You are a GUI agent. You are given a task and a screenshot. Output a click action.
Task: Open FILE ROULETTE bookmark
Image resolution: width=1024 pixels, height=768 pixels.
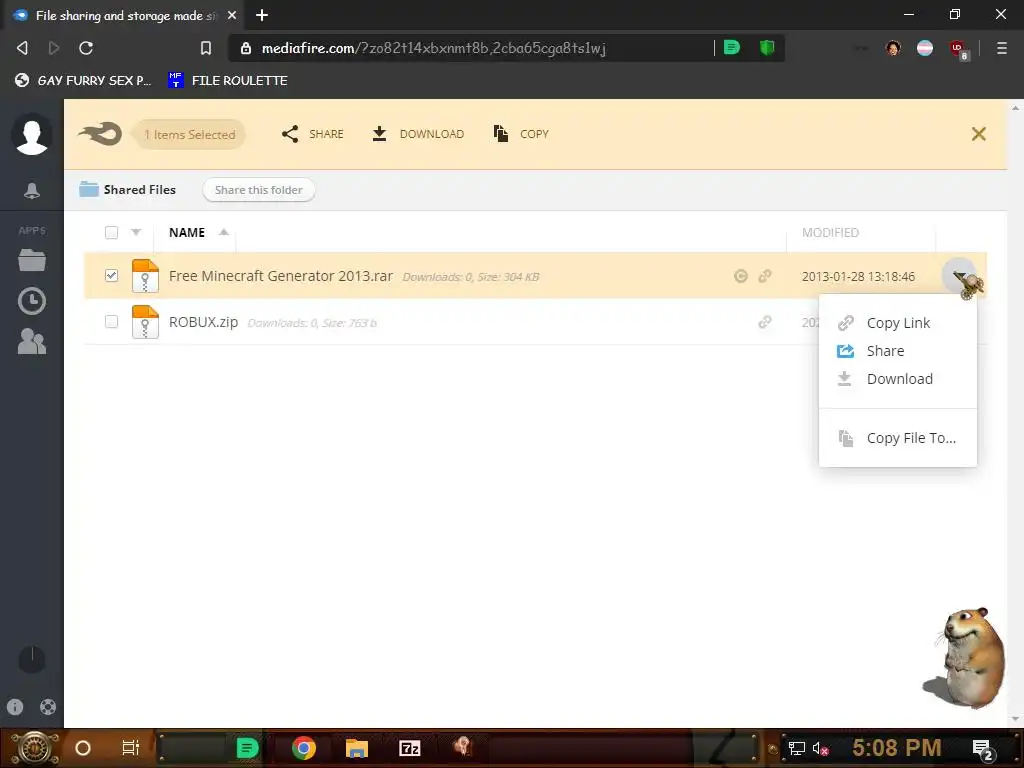point(228,80)
